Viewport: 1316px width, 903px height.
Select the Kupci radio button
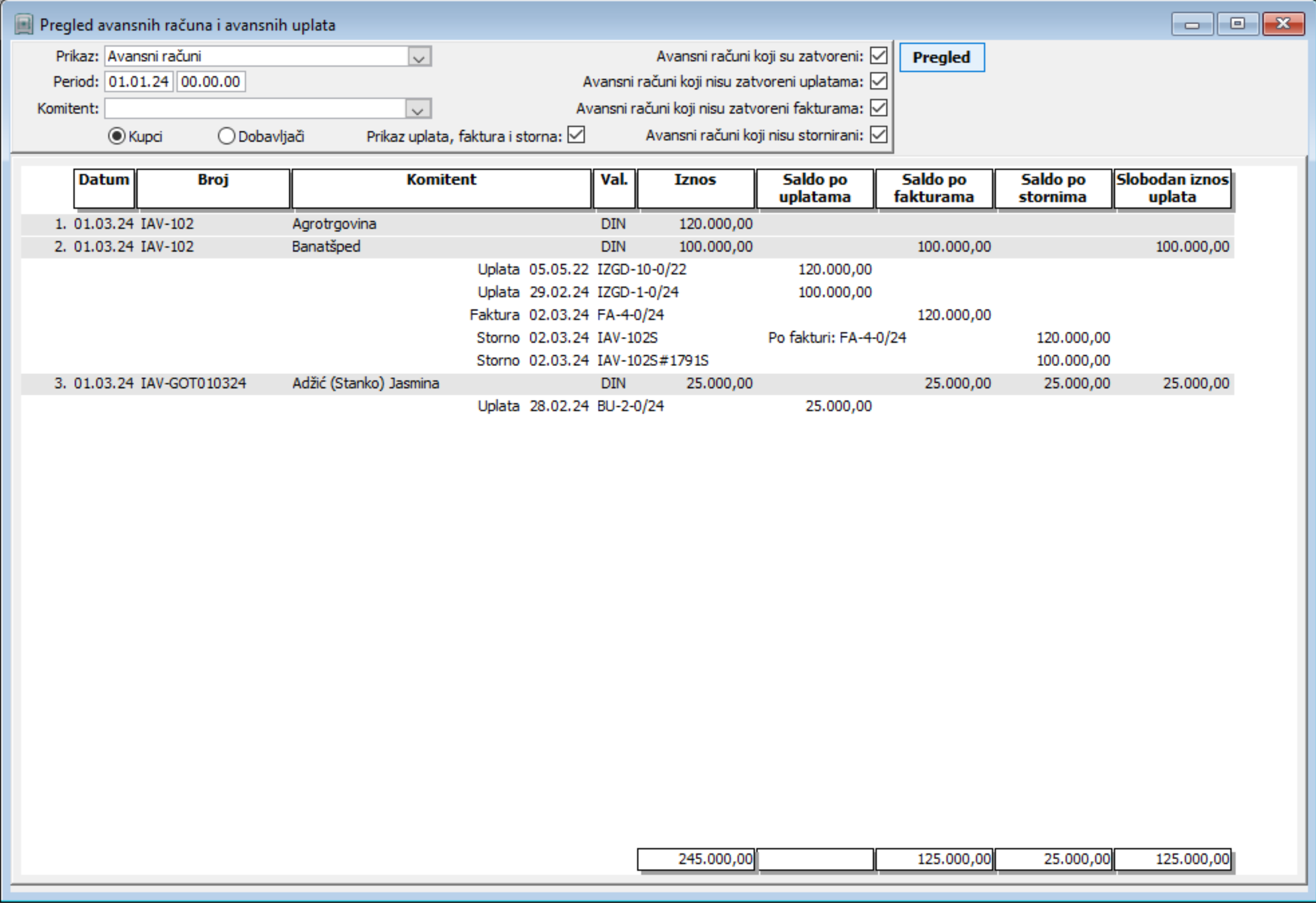pos(117,136)
